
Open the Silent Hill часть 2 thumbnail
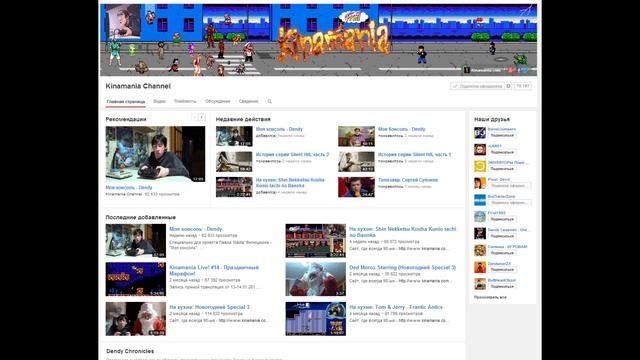[234, 162]
